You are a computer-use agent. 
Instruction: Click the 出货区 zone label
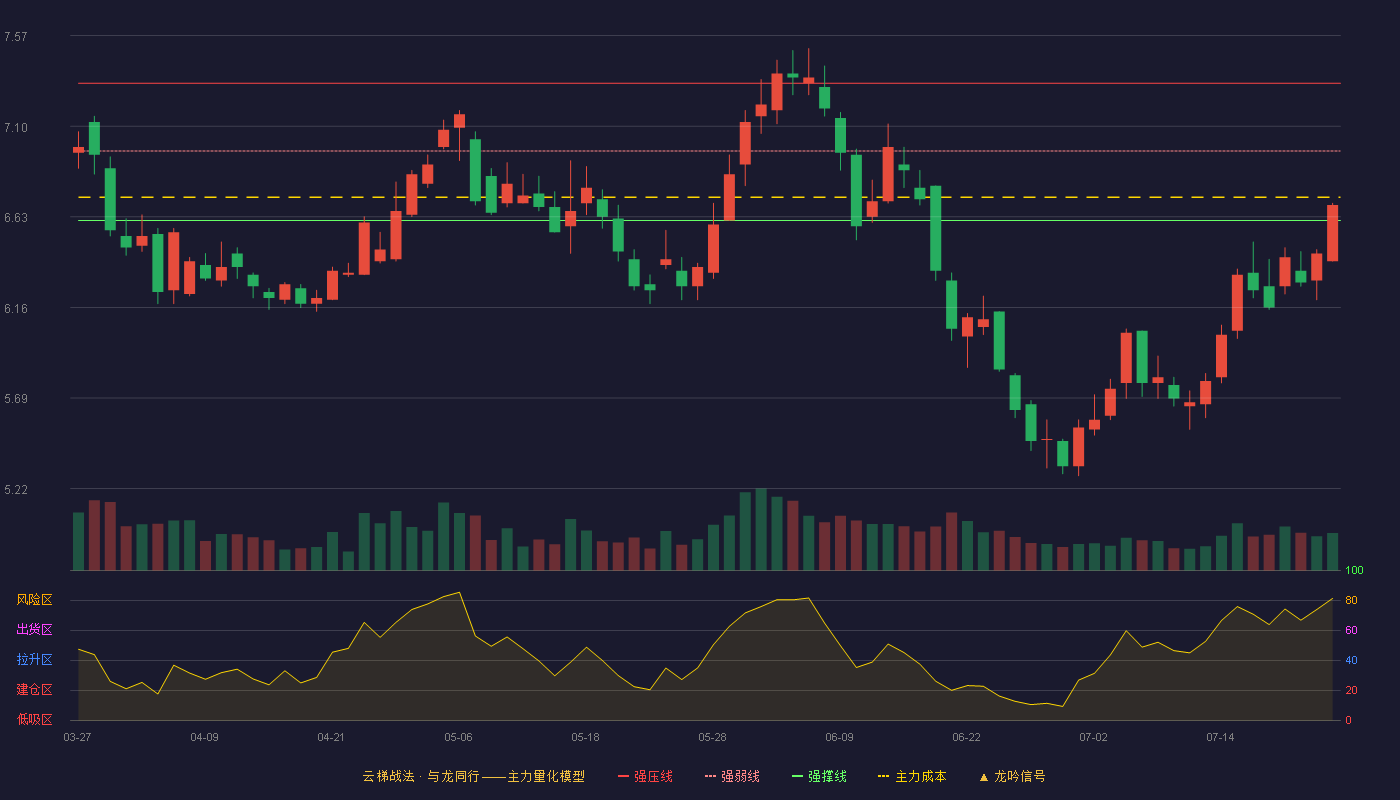pyautogui.click(x=34, y=630)
